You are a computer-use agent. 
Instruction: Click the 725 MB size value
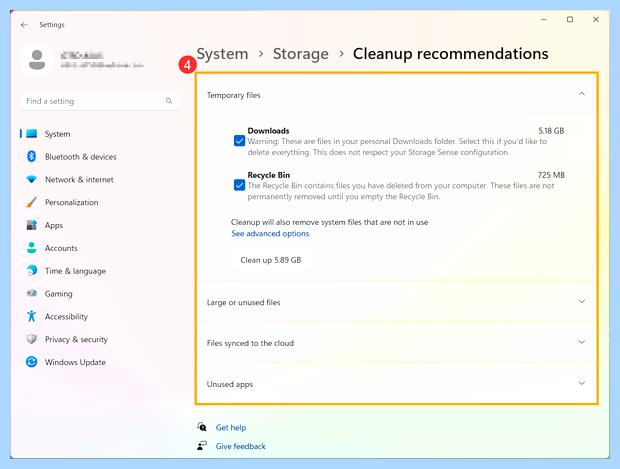(x=551, y=175)
